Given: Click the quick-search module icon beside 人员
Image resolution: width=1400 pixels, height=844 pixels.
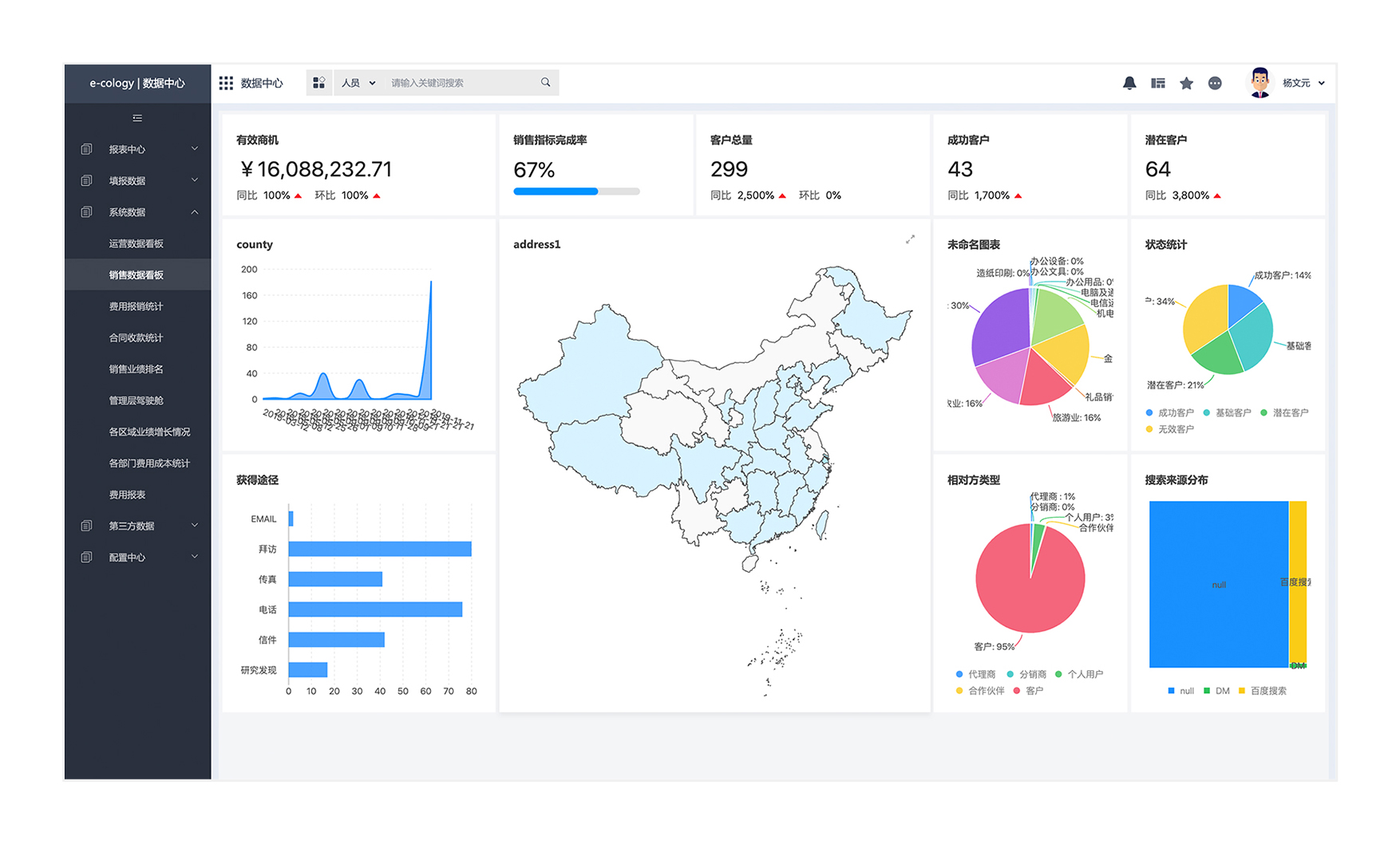Looking at the screenshot, I should coord(319,83).
